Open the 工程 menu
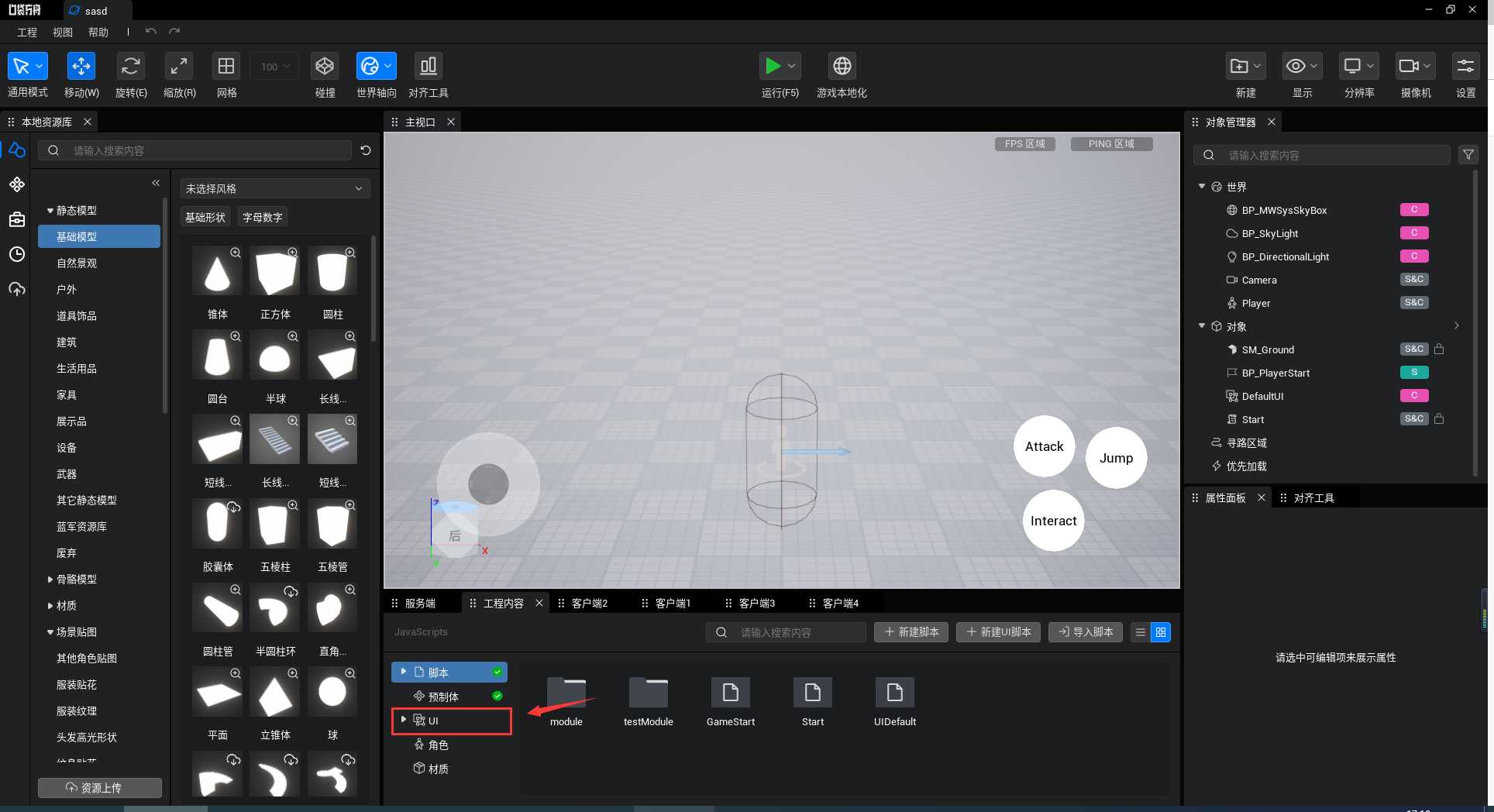This screenshot has height=812, width=1494. click(27, 32)
